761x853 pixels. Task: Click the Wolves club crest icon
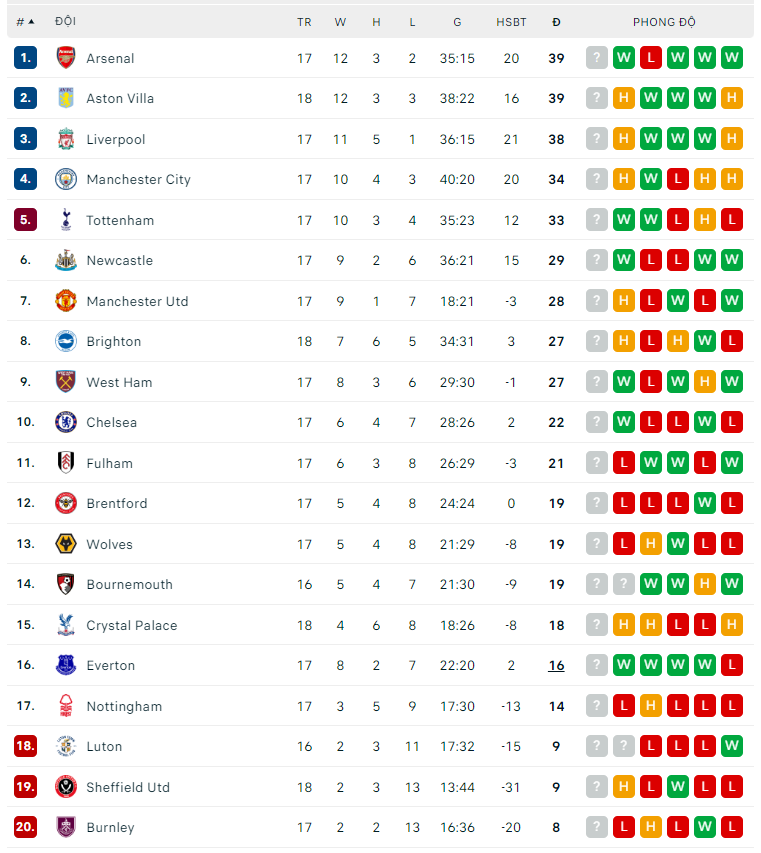65,544
